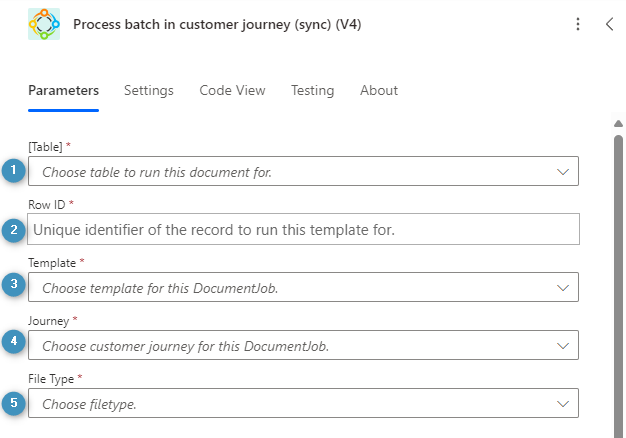Click the connector logo icon beside the title
The height and width of the screenshot is (438, 626).
pos(44,24)
